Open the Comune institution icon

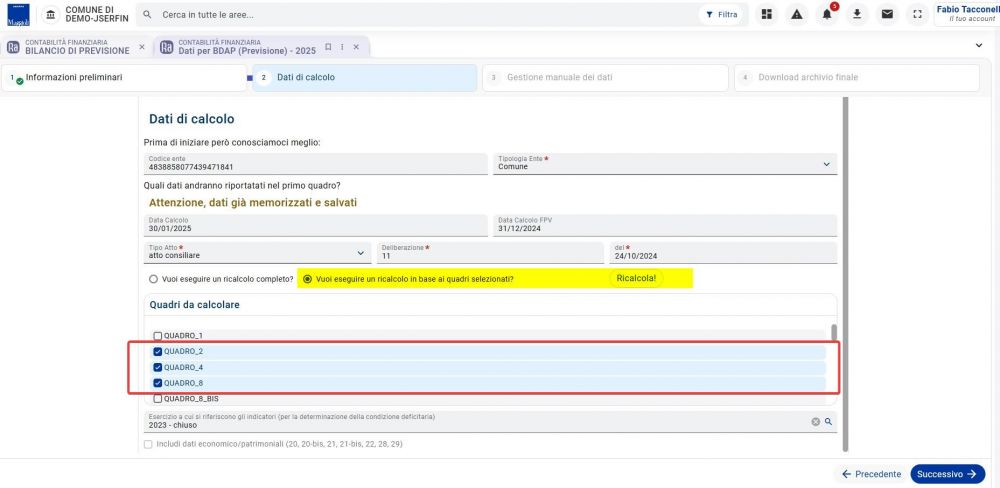coord(51,15)
